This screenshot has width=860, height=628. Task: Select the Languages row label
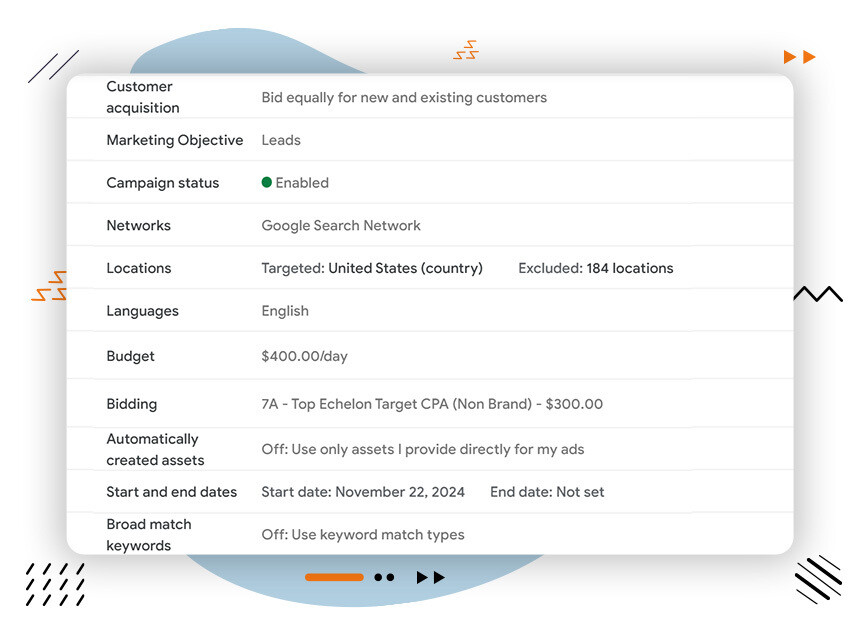[142, 311]
